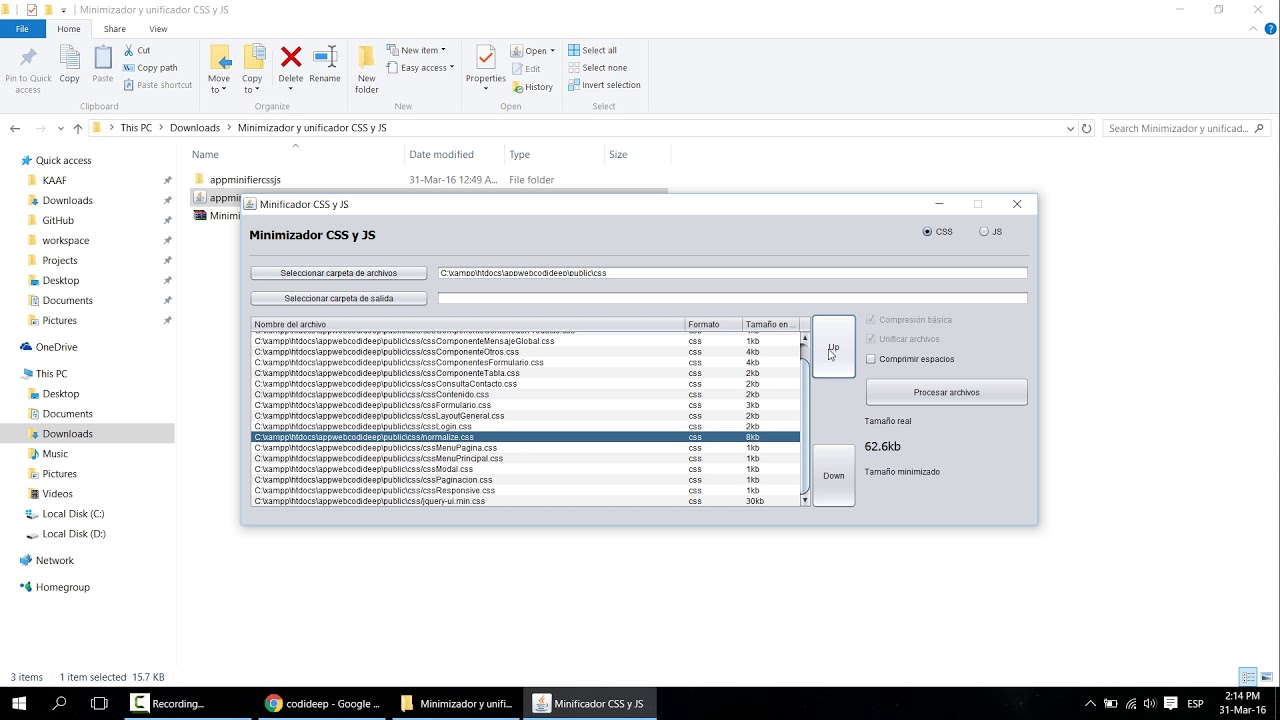Click Seleccionar carpeta de salida button

(339, 298)
